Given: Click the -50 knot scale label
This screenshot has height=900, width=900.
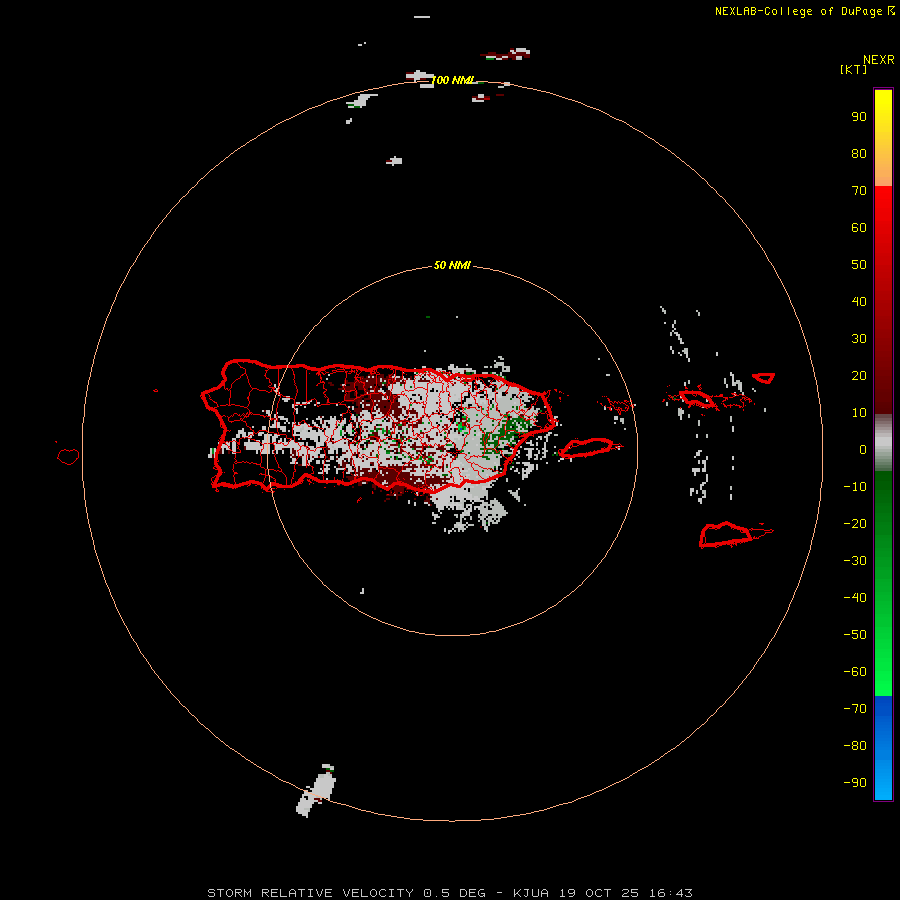Looking at the screenshot, I should click(855, 635).
